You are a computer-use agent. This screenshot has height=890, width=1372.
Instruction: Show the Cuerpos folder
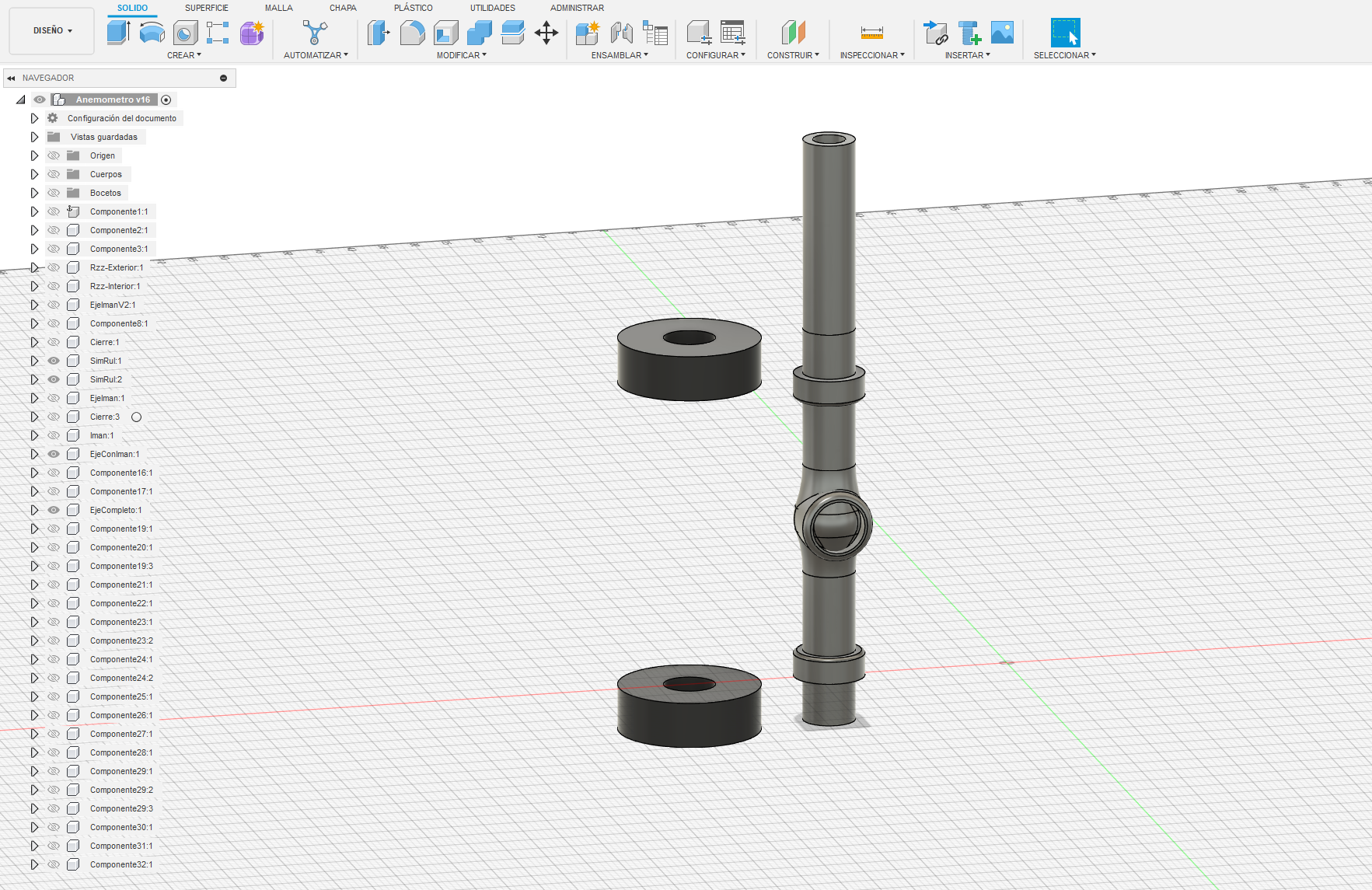point(54,174)
